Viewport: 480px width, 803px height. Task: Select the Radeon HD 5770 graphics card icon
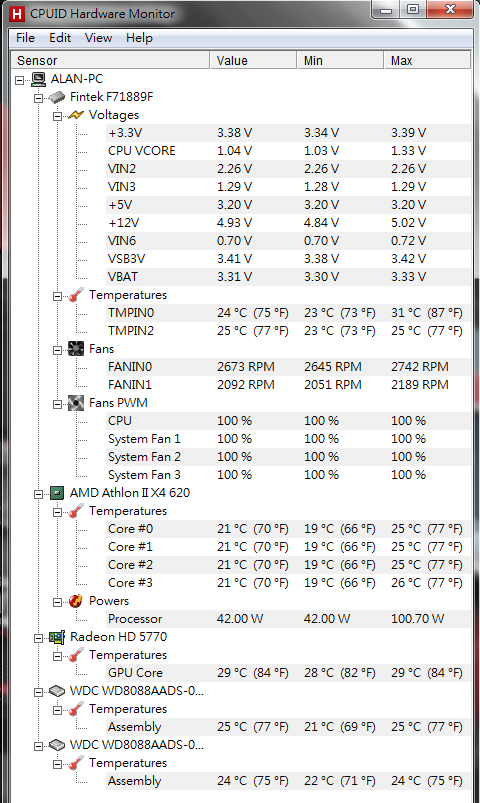click(57, 637)
